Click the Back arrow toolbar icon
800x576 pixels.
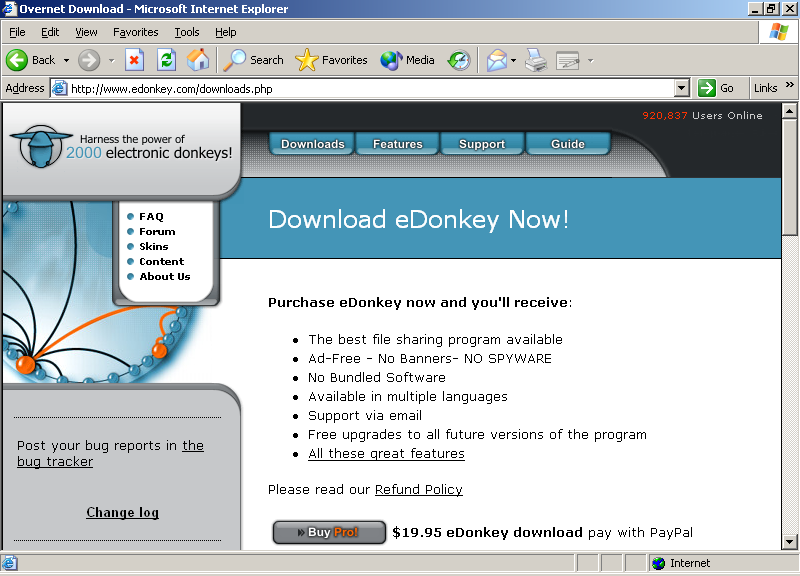pyautogui.click(x=17, y=60)
